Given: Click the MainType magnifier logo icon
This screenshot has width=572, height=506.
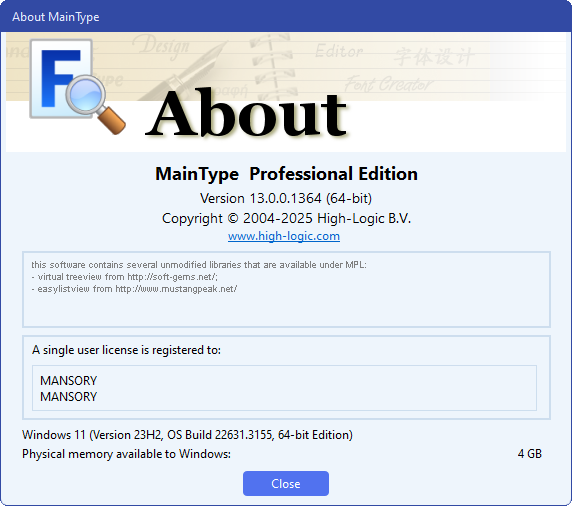Looking at the screenshot, I should pos(78,87).
